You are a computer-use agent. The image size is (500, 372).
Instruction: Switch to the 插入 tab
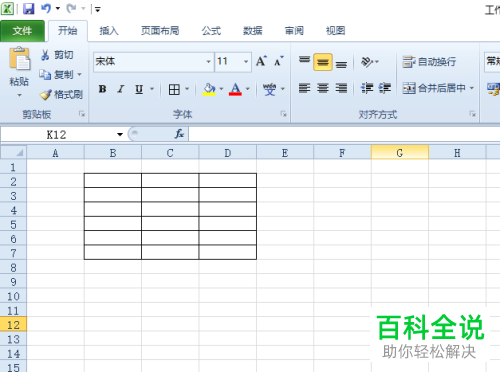click(x=109, y=31)
